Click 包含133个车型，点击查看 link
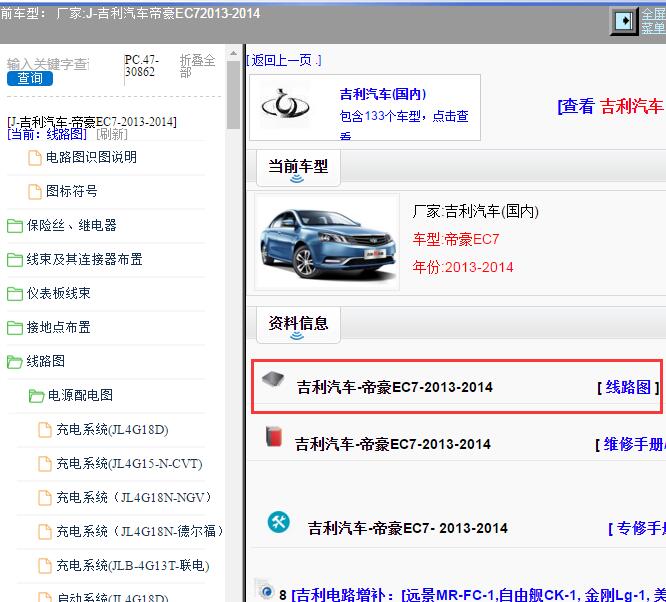The width and height of the screenshot is (666, 602). point(404,124)
